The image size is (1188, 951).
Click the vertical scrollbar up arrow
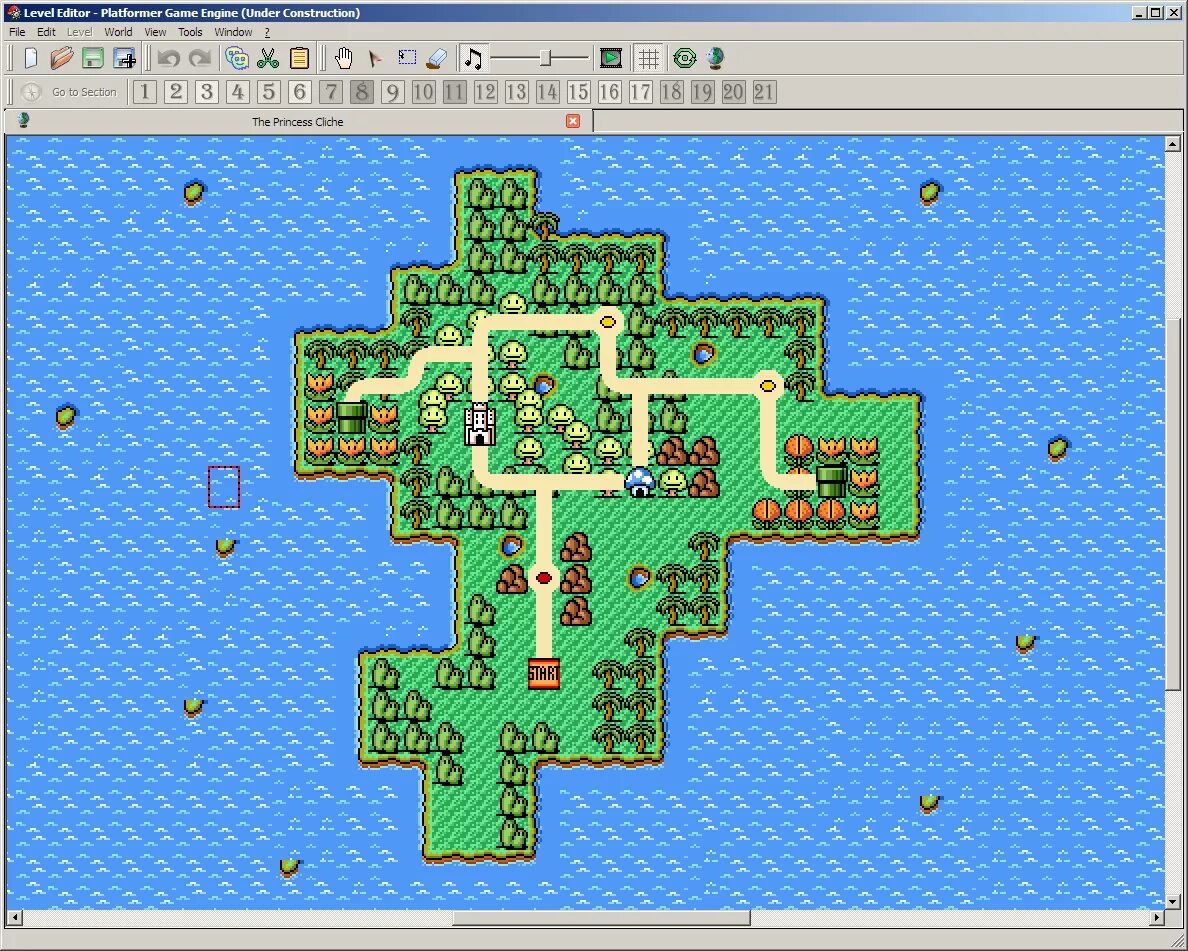coord(1173,143)
